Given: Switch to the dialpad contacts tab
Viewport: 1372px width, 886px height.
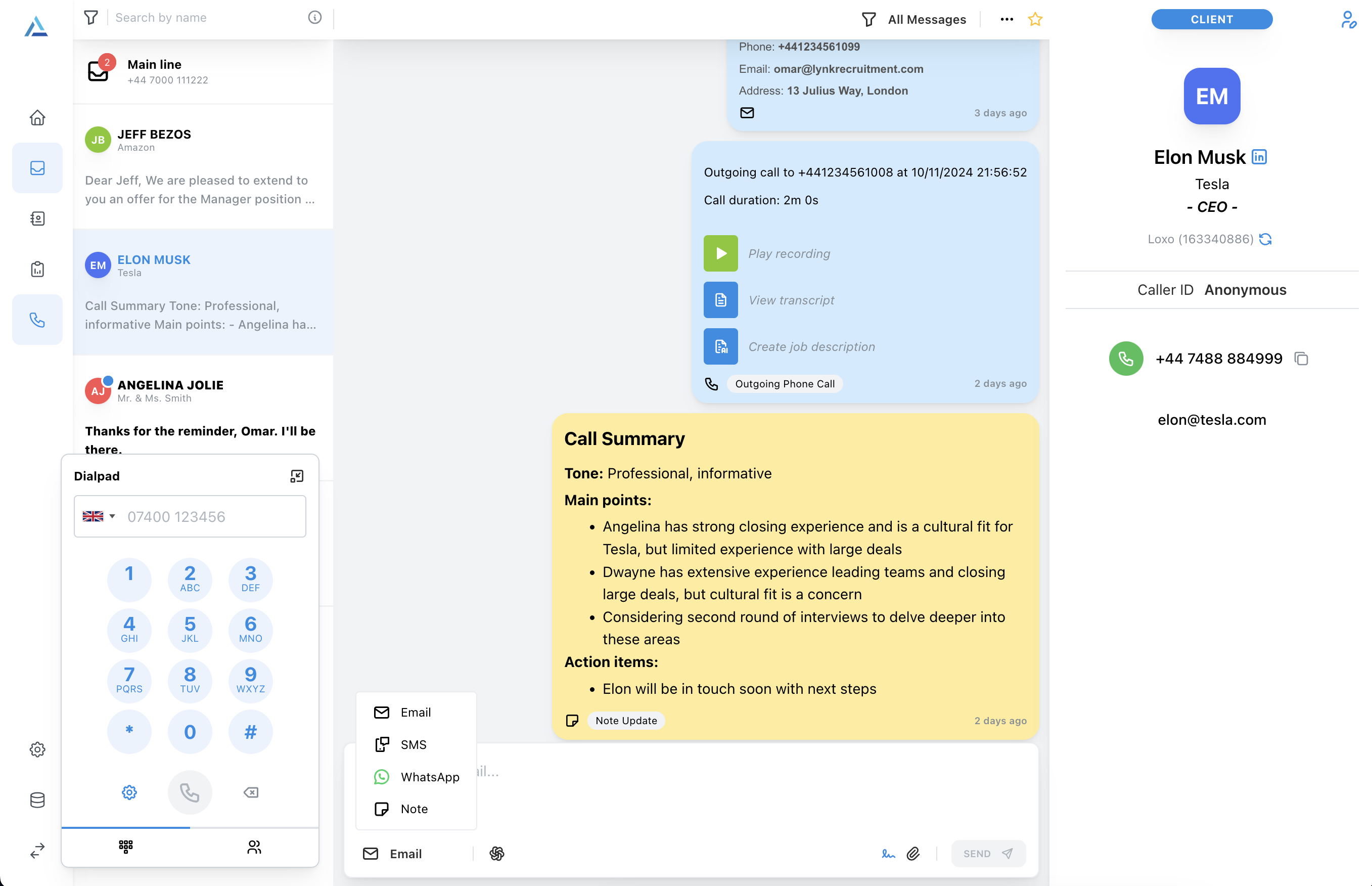Looking at the screenshot, I should (254, 847).
